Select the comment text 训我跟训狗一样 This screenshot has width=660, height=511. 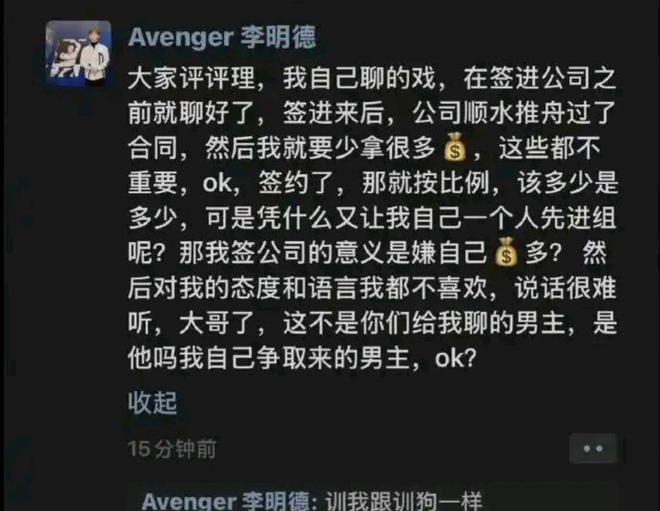point(403,501)
